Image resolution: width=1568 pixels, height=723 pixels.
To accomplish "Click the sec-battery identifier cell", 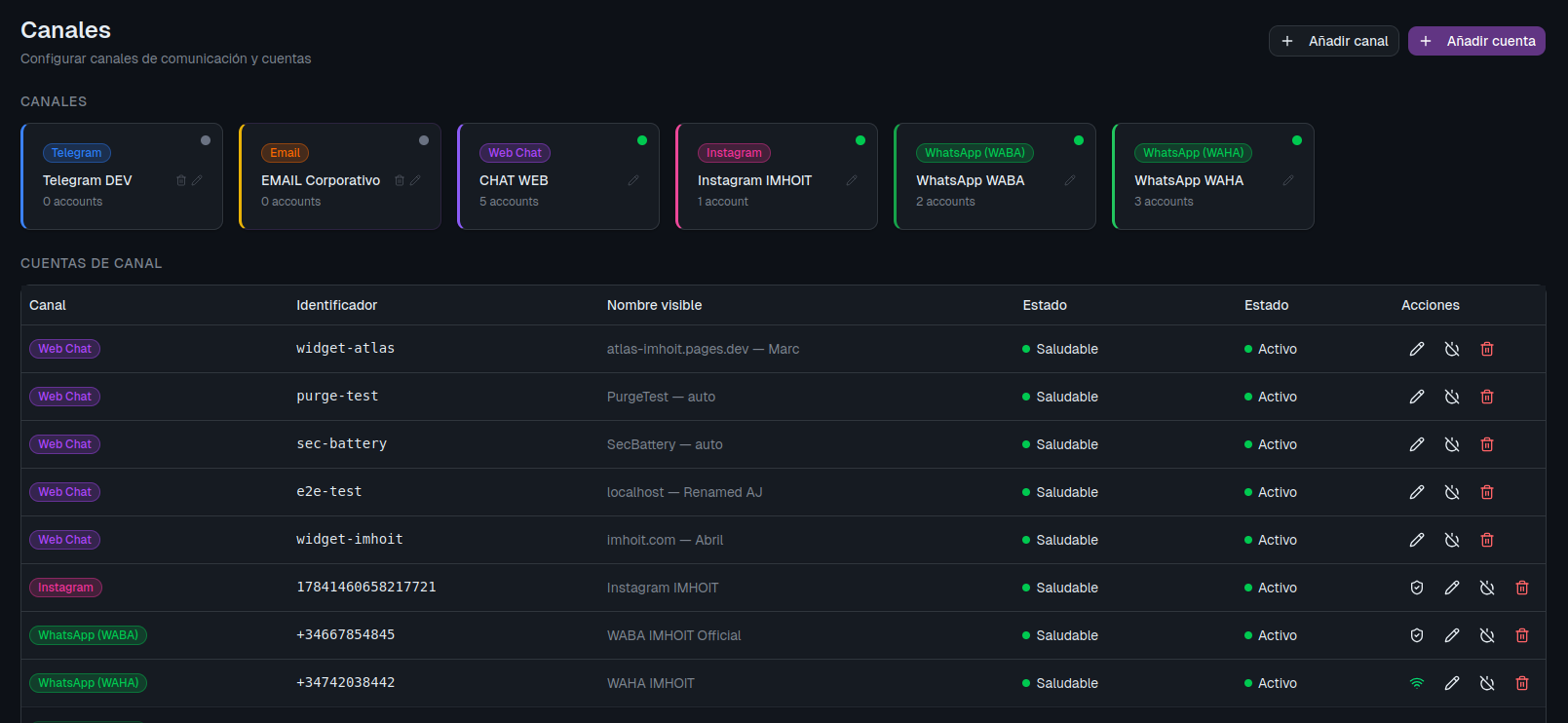I will 342,443.
